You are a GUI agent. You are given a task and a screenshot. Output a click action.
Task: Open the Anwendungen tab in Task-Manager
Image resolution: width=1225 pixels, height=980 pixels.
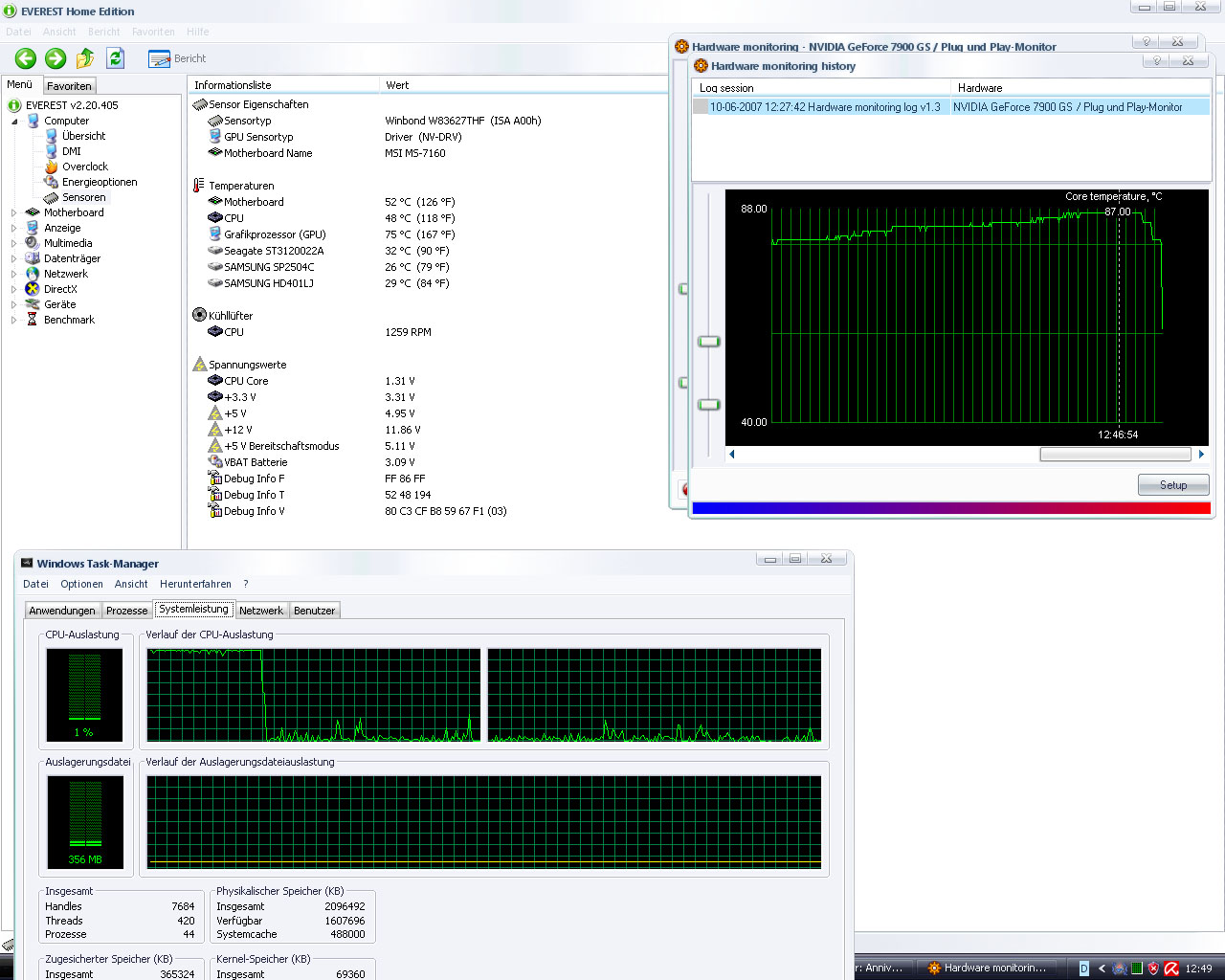point(62,611)
